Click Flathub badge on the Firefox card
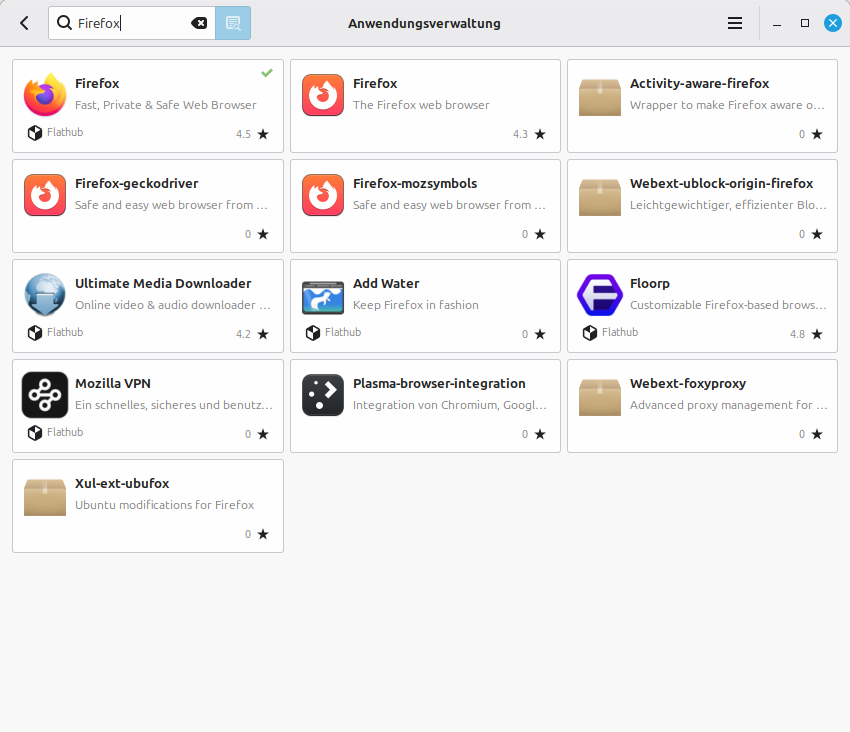 click(55, 132)
